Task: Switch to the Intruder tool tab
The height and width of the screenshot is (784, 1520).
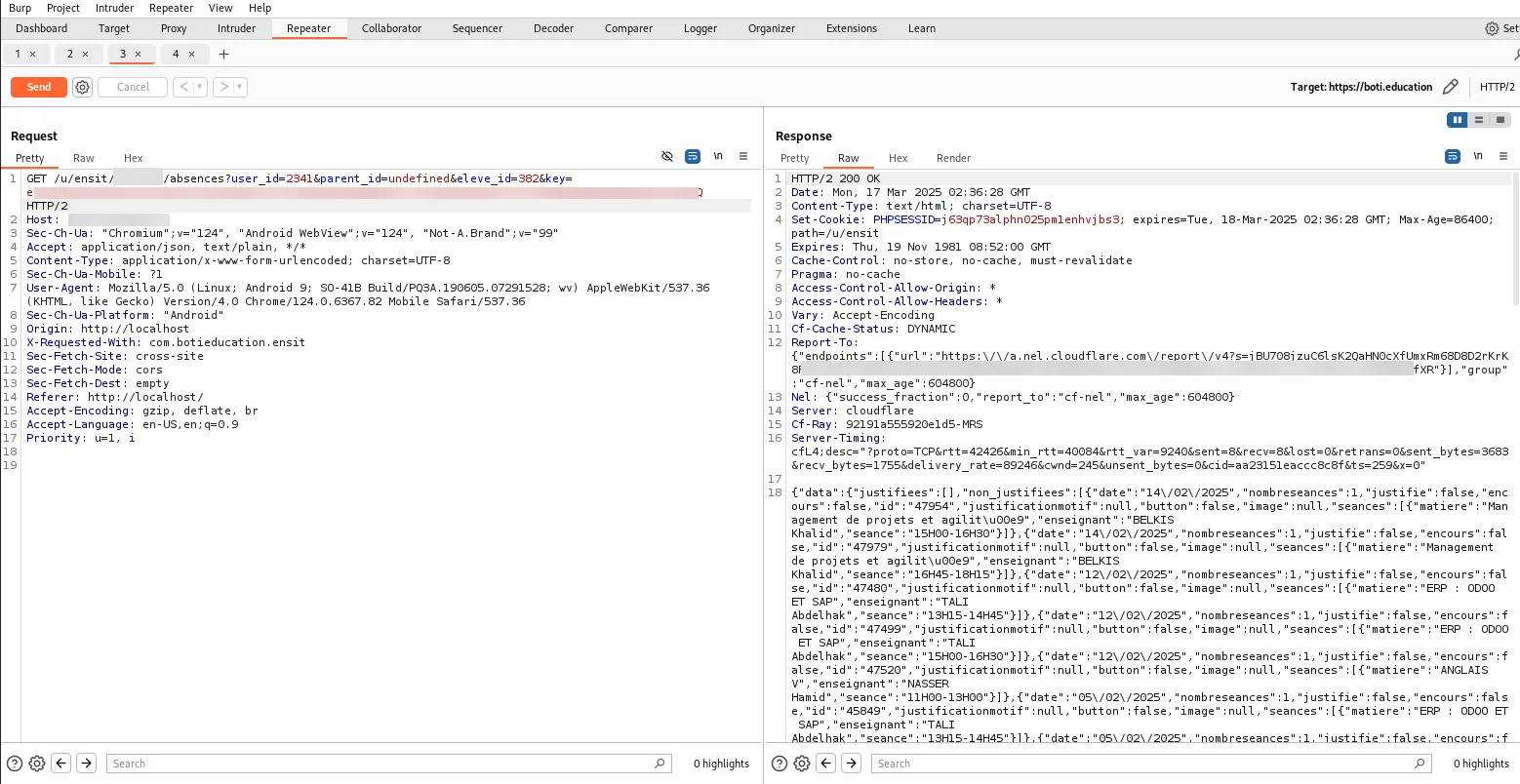Action: click(x=236, y=28)
